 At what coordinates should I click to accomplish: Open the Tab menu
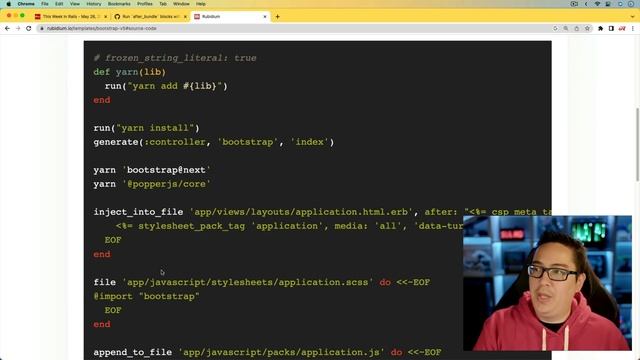point(163,4)
